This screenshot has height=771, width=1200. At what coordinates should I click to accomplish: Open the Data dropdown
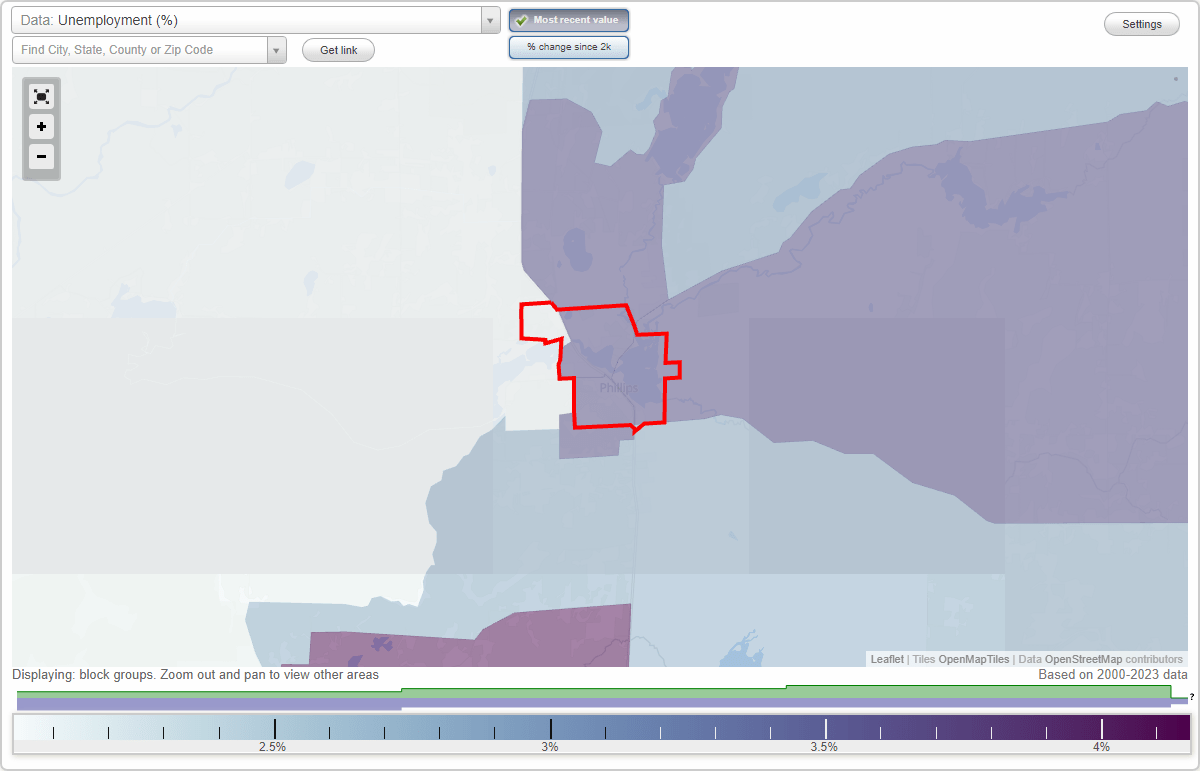point(488,19)
